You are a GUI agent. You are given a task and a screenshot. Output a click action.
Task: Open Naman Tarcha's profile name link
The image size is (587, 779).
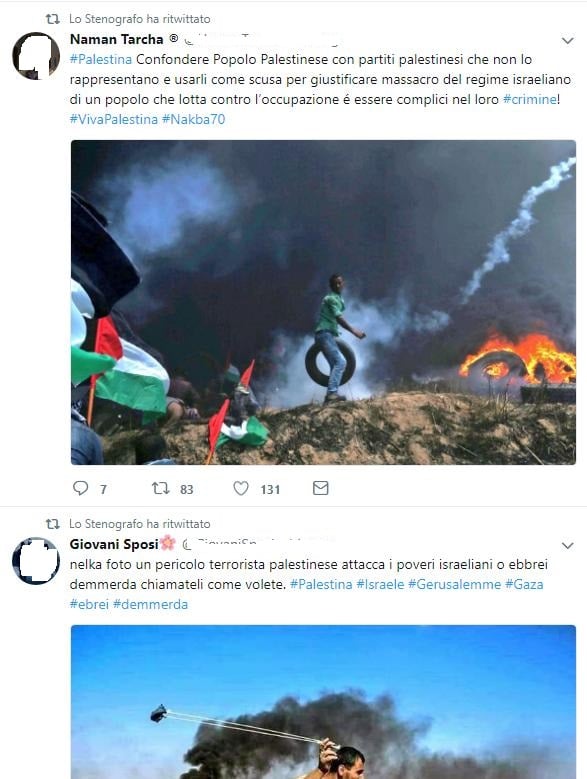click(117, 39)
